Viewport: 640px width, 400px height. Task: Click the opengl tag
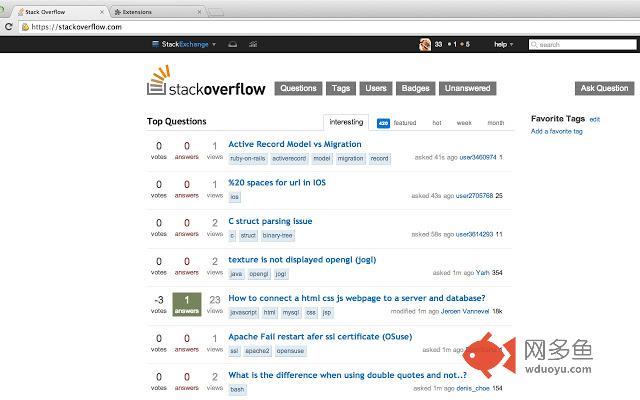pyautogui.click(x=259, y=274)
